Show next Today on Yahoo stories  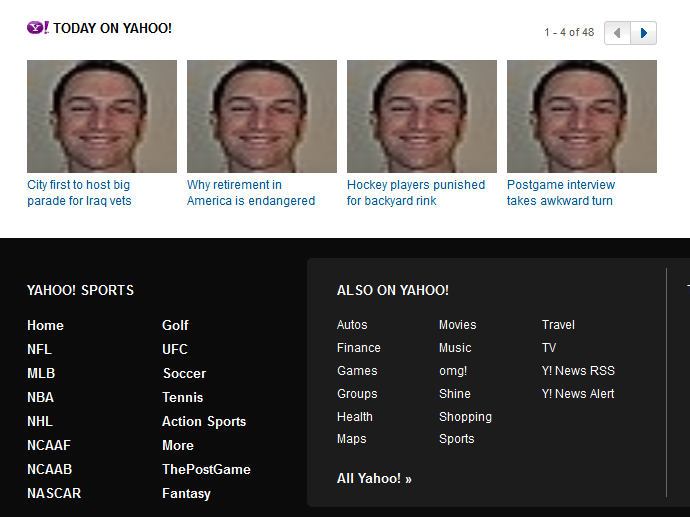[644, 33]
